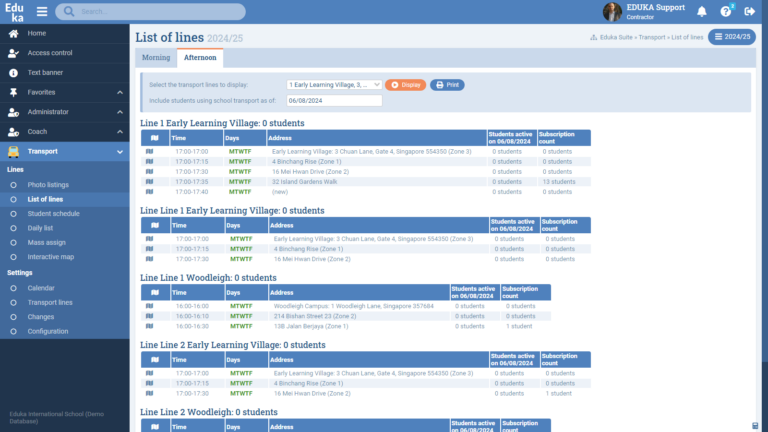Open Student schedule in sidebar
The width and height of the screenshot is (768, 432).
coord(53,214)
